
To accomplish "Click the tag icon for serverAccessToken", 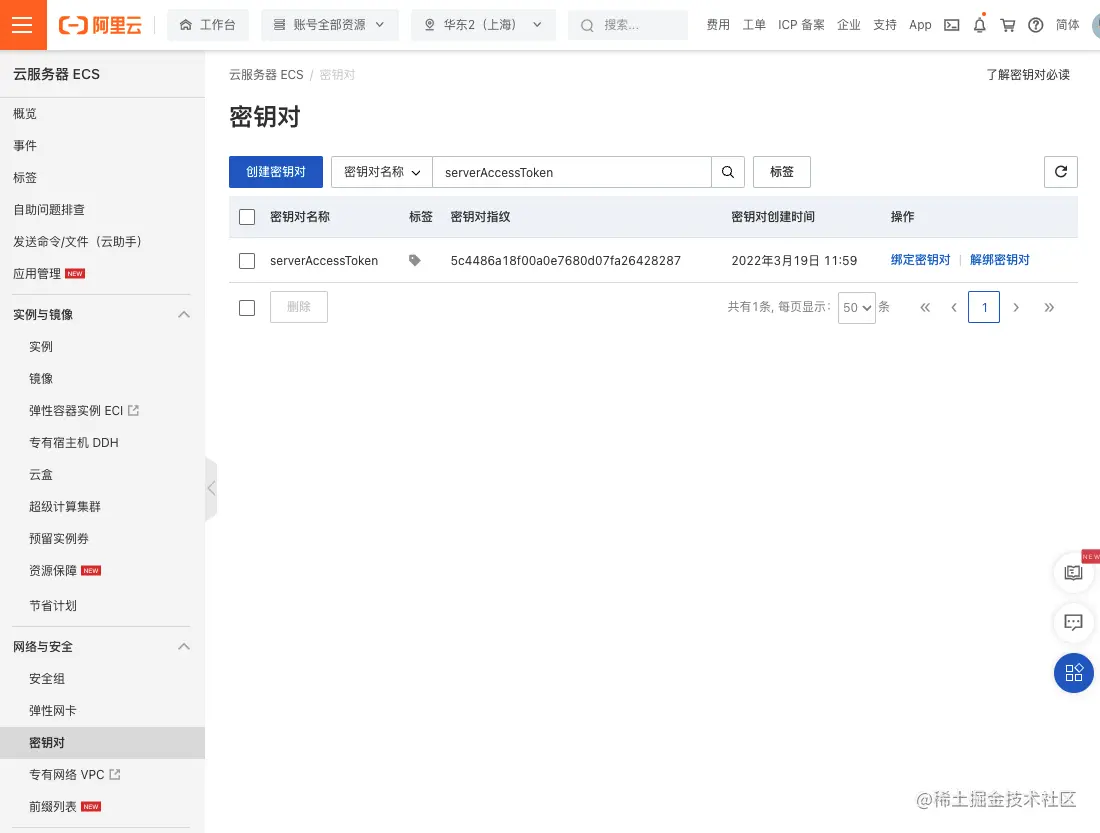I will 415,260.
